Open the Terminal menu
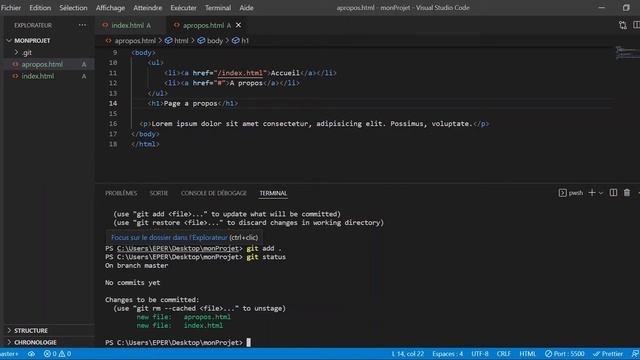Viewport: 640px width, 360px height. 218,8
